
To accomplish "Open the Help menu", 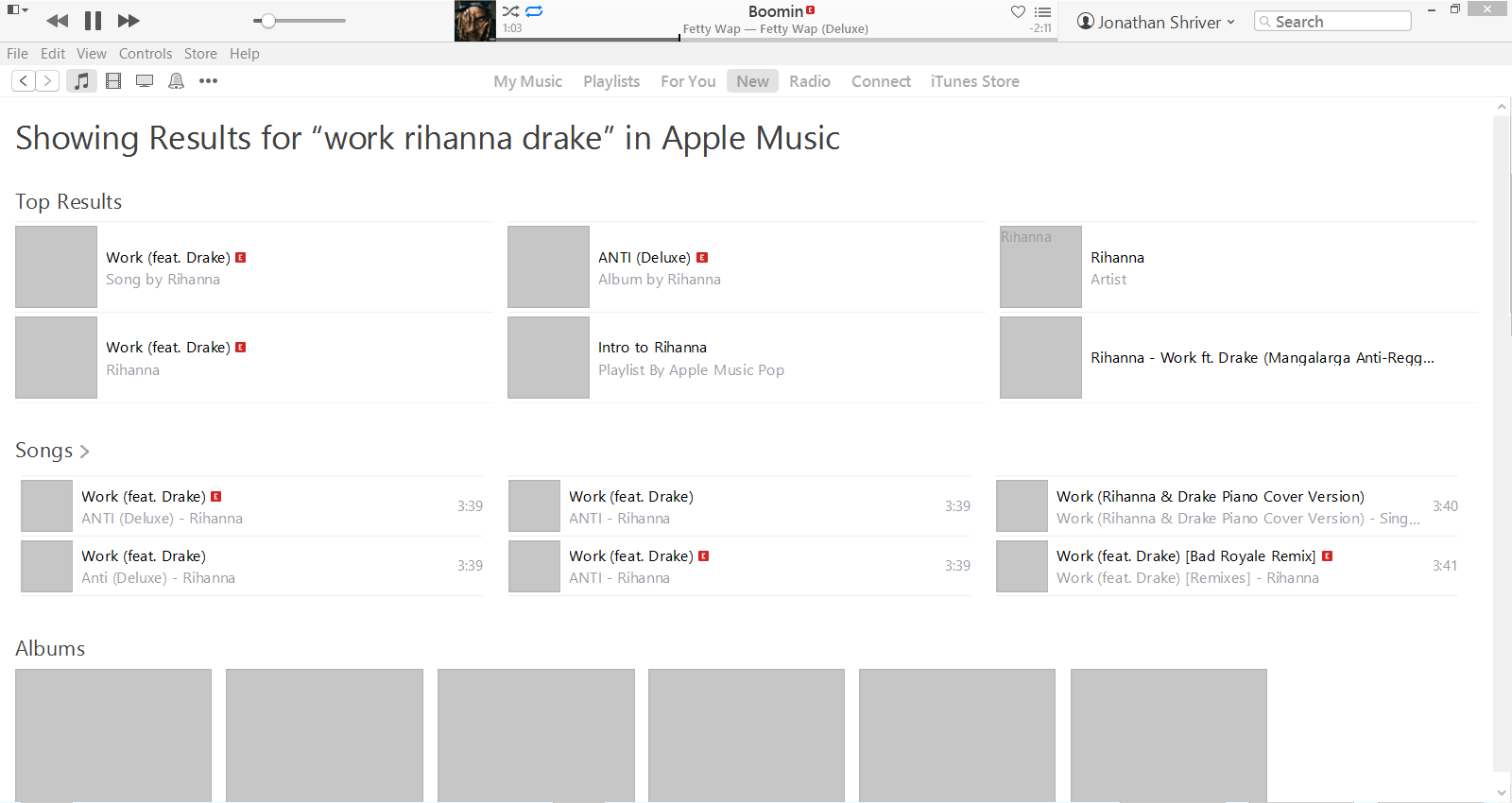I will pyautogui.click(x=245, y=54).
